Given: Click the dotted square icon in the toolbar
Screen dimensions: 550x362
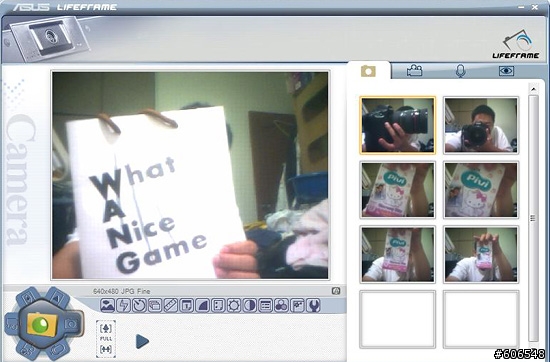Looking at the screenshot, I should click(x=218, y=306).
